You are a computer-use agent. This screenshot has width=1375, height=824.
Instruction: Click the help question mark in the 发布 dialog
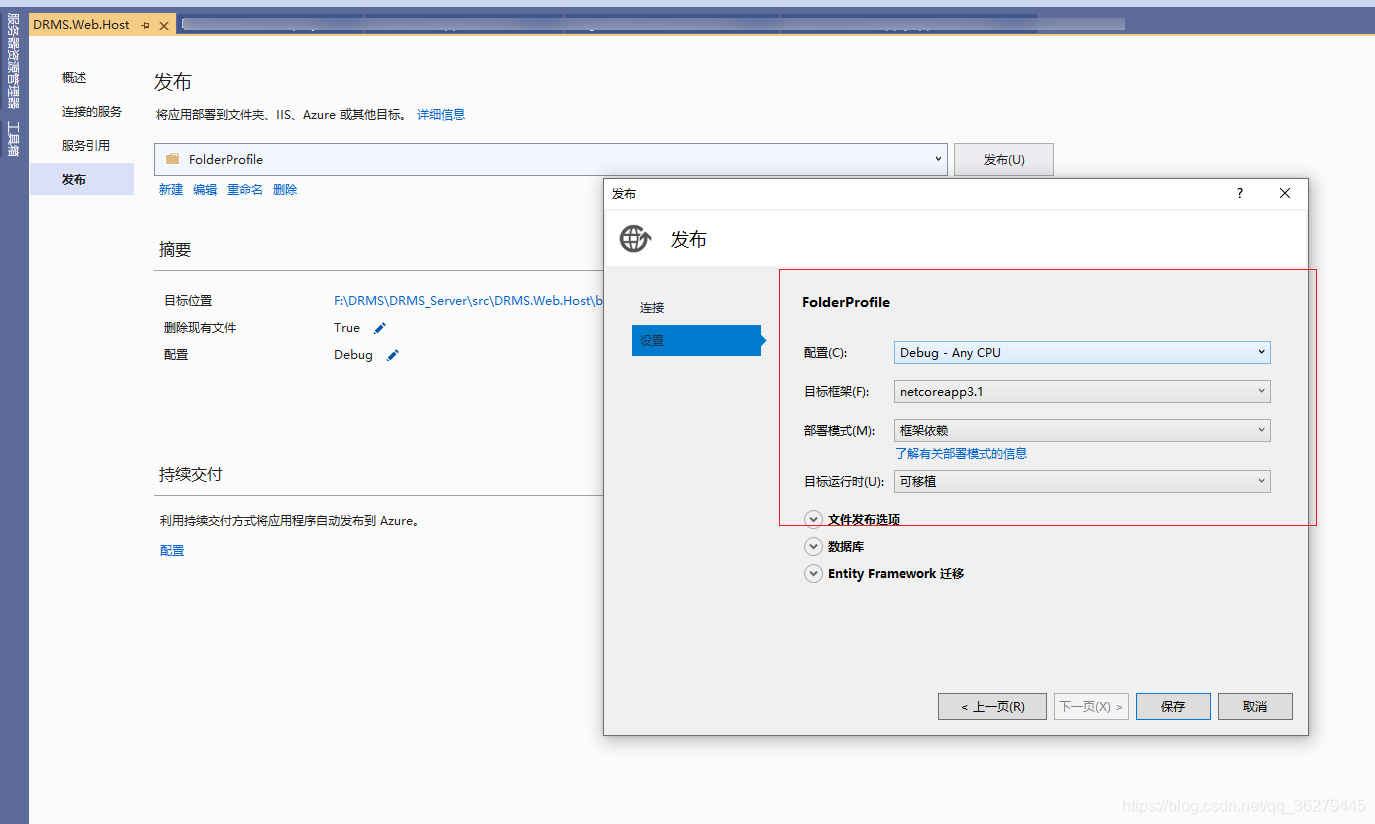pyautogui.click(x=1239, y=193)
